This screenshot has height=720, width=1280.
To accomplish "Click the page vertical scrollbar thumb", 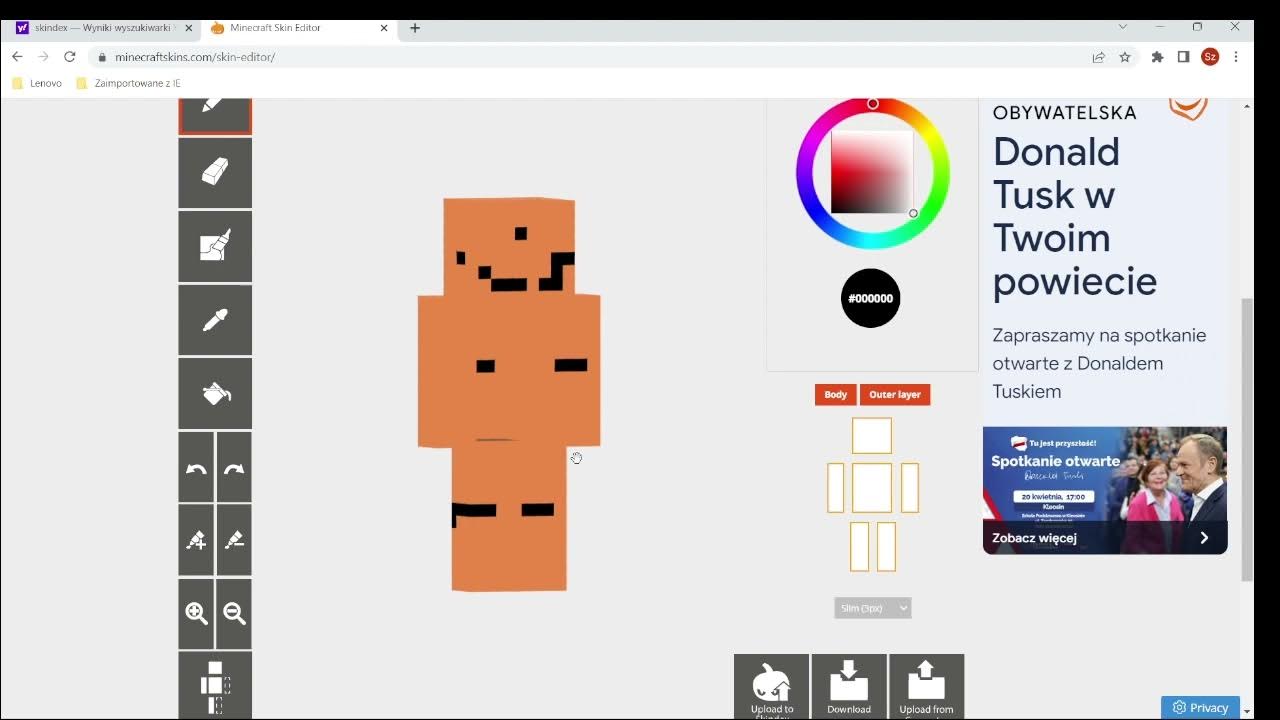I will click(x=1246, y=440).
